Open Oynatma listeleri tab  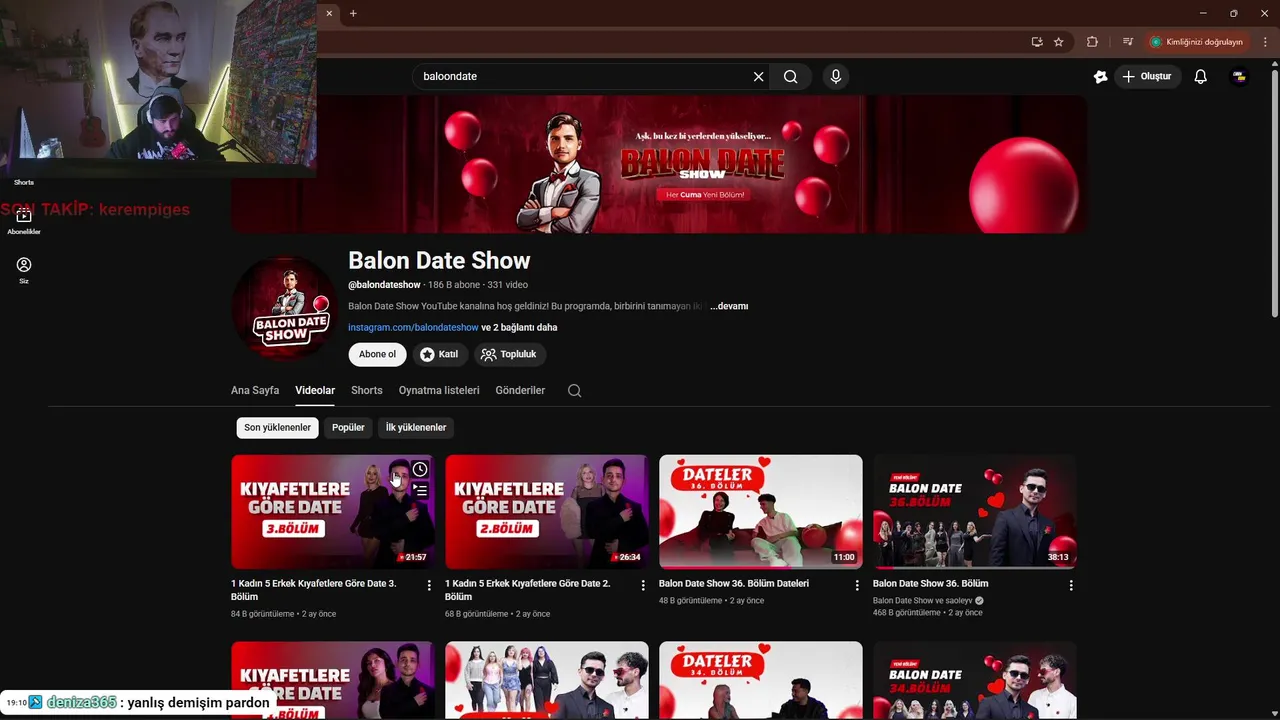click(439, 390)
